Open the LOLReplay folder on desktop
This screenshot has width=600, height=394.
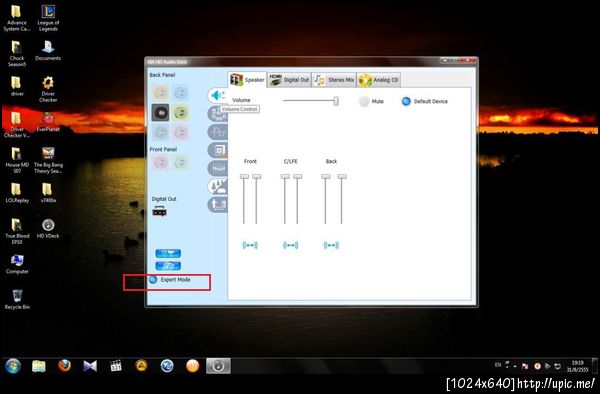tap(17, 192)
